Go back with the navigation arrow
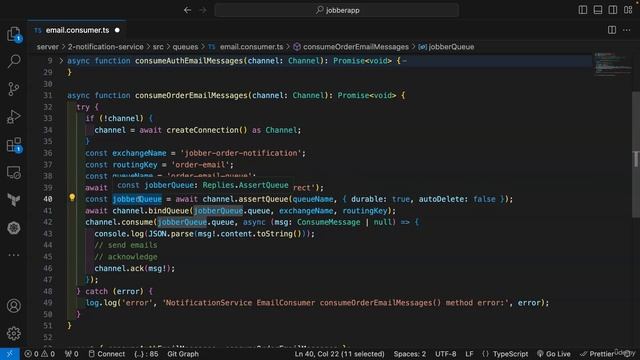Viewport: 640px width, 360px height. (x=187, y=10)
